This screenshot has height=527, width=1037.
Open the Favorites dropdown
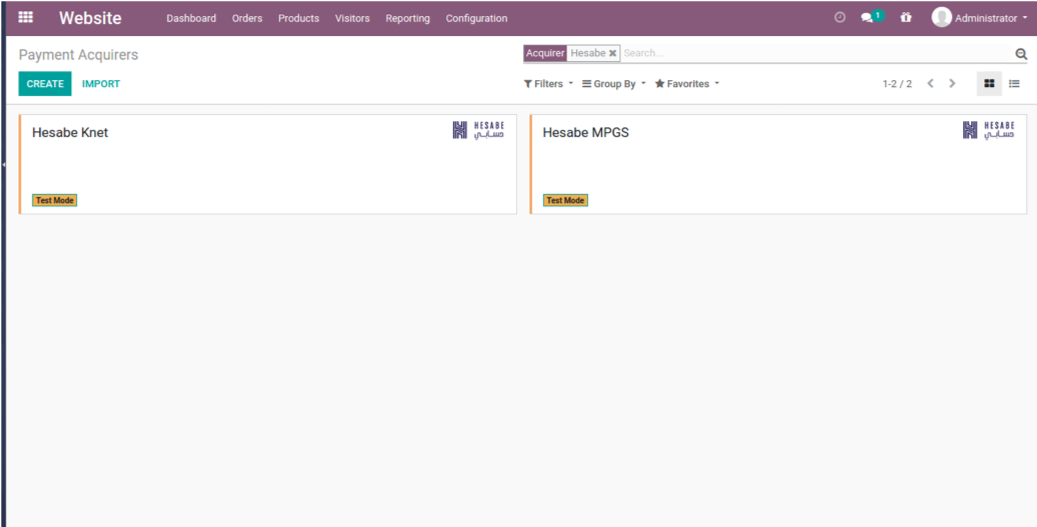[x=687, y=84]
